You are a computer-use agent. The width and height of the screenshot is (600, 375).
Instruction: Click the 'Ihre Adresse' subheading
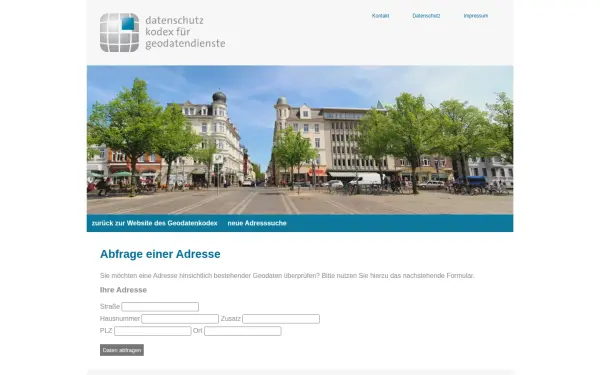click(123, 290)
